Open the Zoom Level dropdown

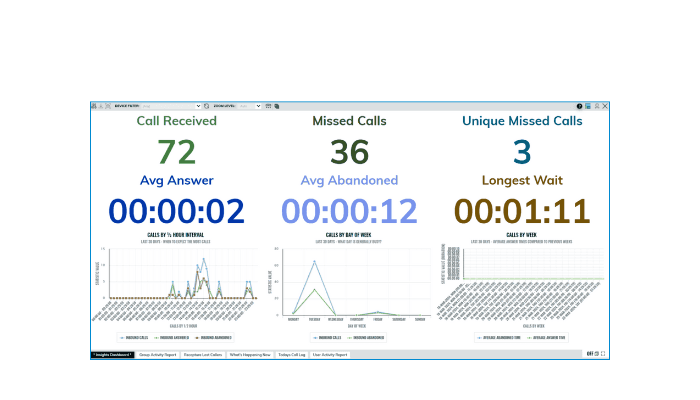click(x=250, y=106)
